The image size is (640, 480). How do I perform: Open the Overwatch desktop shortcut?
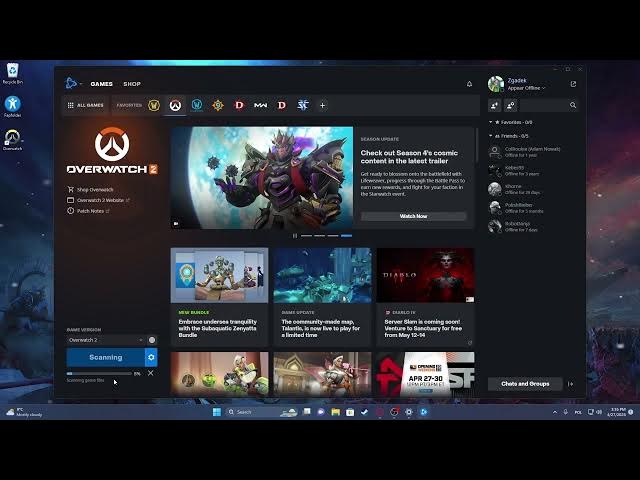pyautogui.click(x=13, y=140)
